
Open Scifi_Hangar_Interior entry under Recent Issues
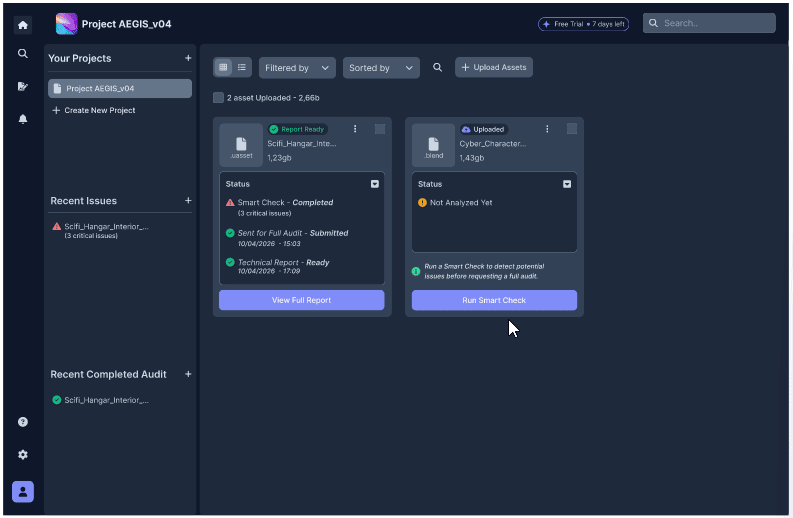point(100,230)
